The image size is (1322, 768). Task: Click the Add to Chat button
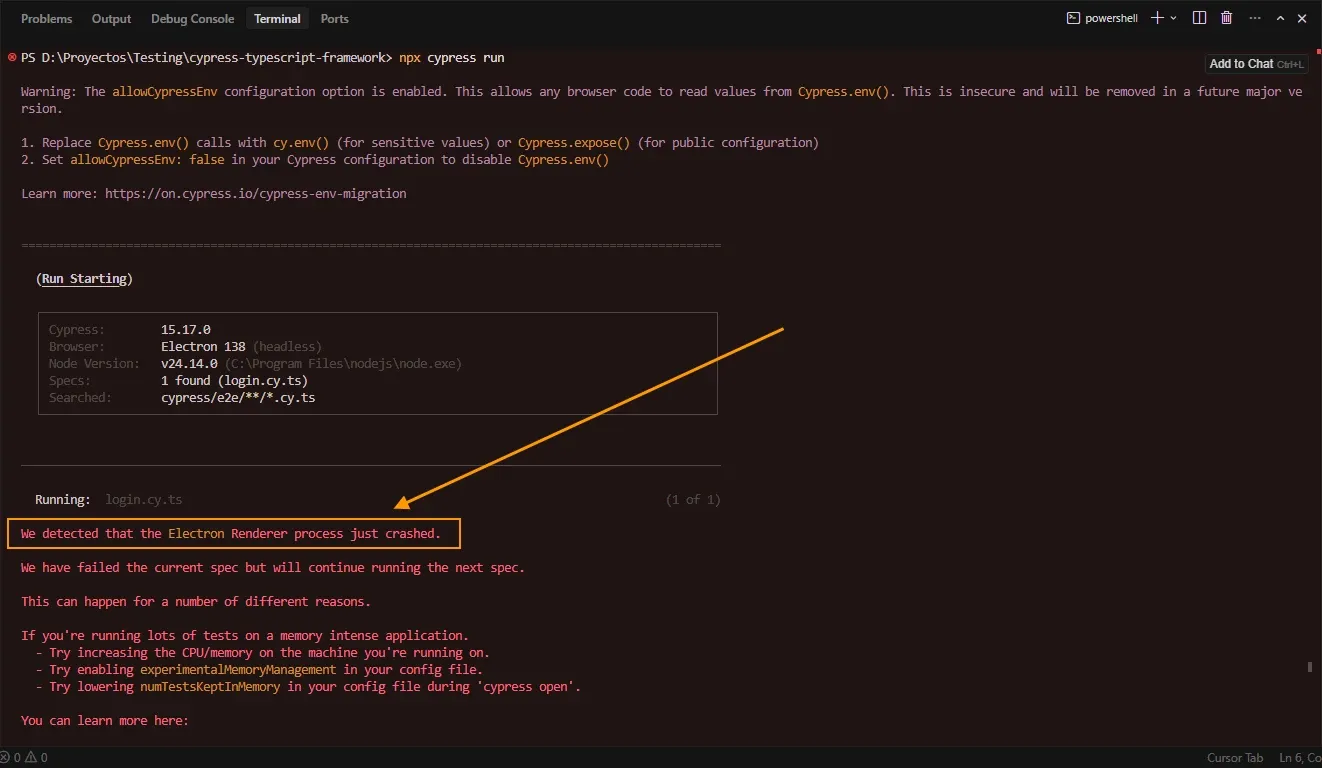pyautogui.click(x=1257, y=64)
